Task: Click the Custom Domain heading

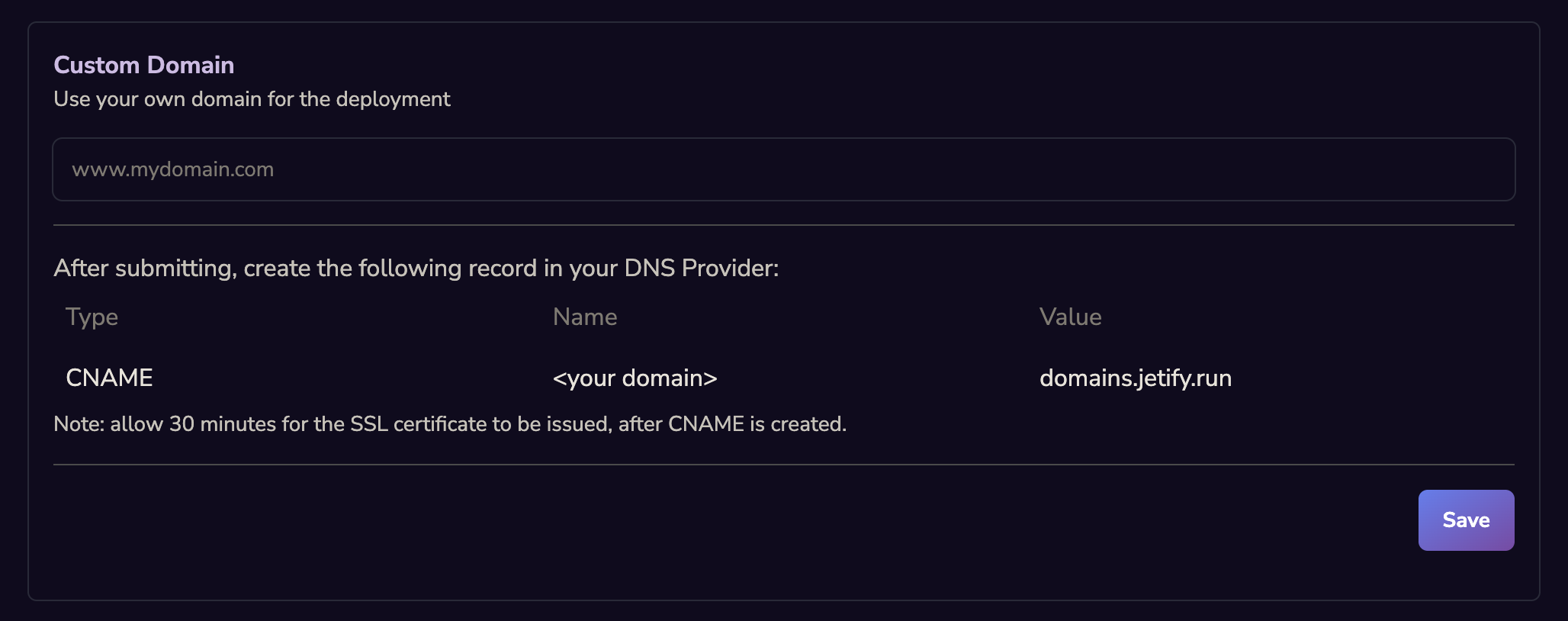Action: pyautogui.click(x=143, y=65)
